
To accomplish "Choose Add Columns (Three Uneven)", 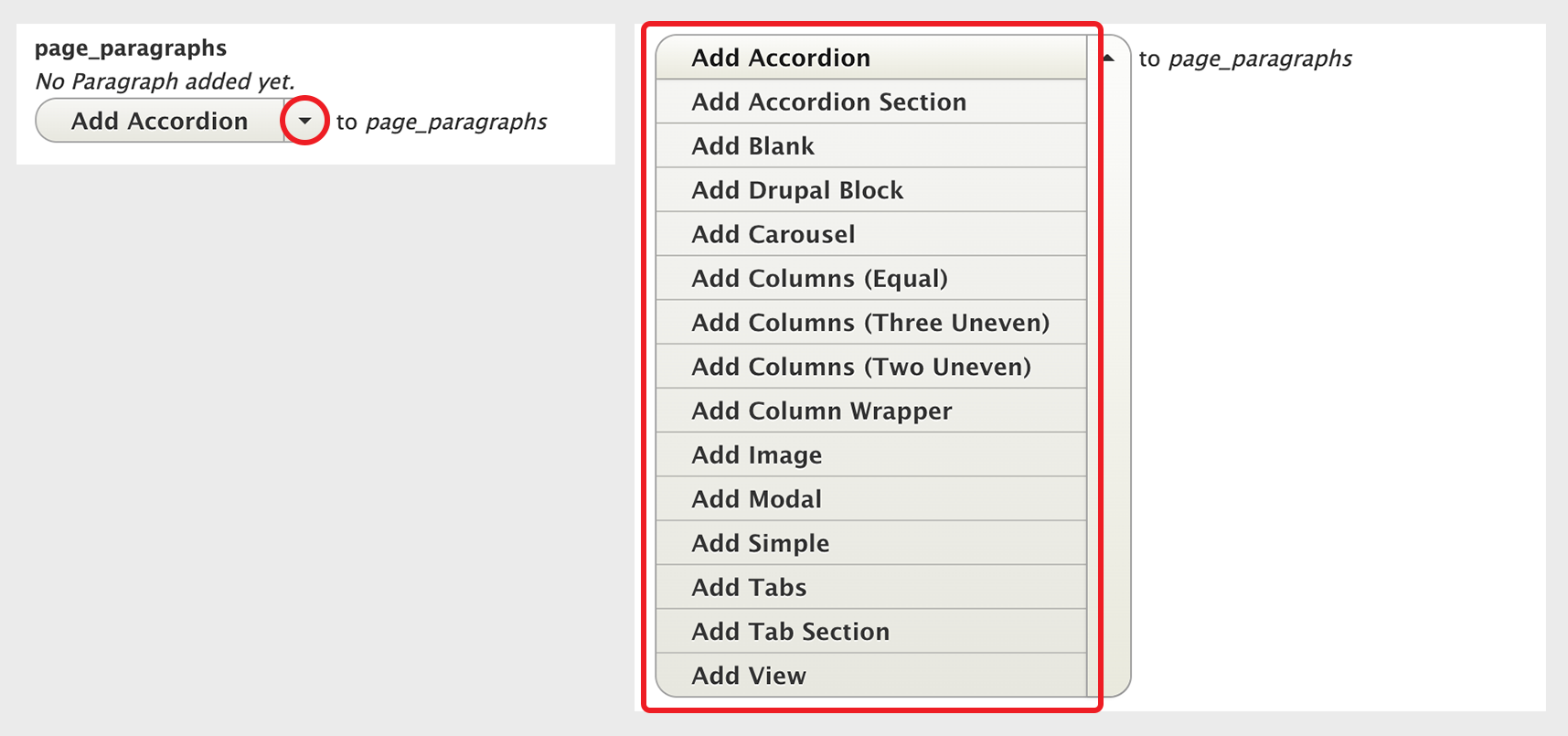I will pos(871,322).
